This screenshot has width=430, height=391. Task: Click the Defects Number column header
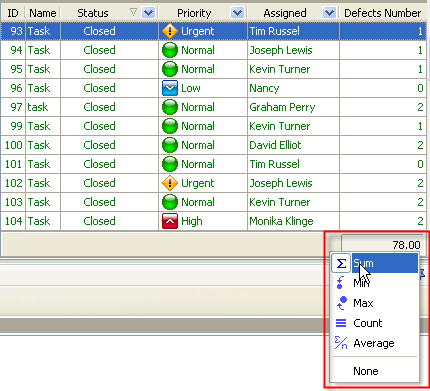(383, 13)
